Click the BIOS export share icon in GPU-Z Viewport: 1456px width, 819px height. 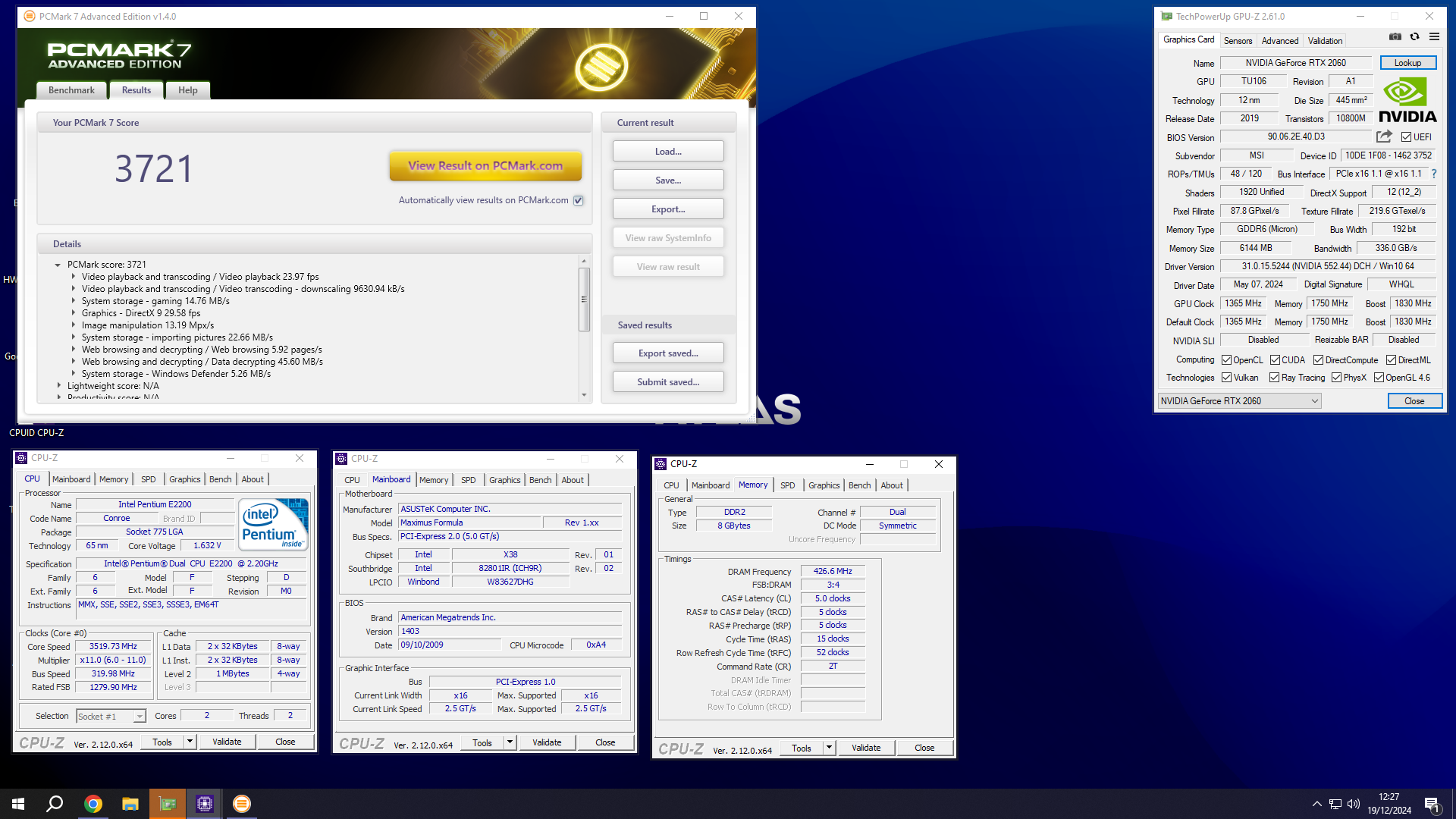pos(1384,136)
